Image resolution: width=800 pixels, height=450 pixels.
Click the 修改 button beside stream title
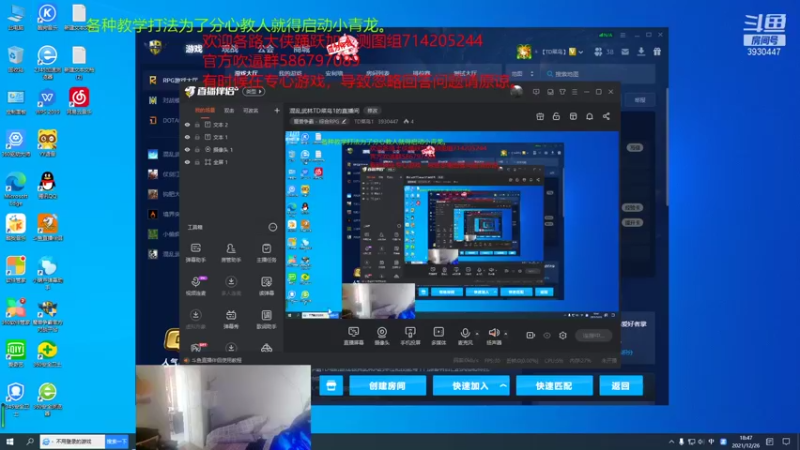click(373, 111)
